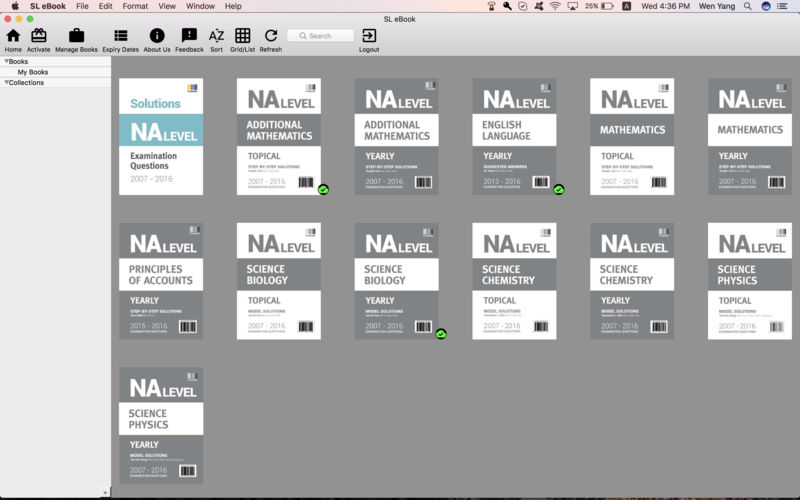Open the Help menu
Viewport: 800px width, 500px height.
[233, 6]
